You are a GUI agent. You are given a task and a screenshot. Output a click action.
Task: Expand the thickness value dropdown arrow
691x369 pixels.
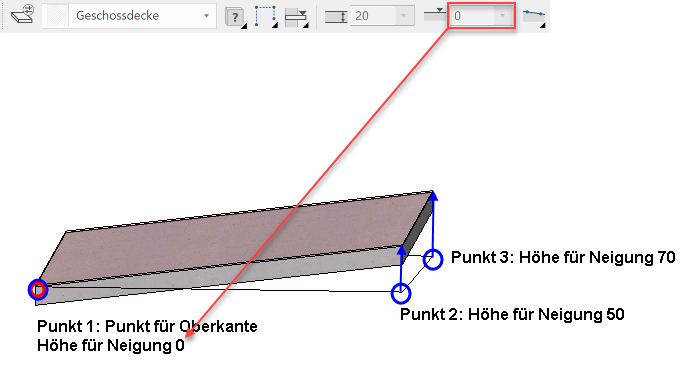pyautogui.click(x=404, y=16)
